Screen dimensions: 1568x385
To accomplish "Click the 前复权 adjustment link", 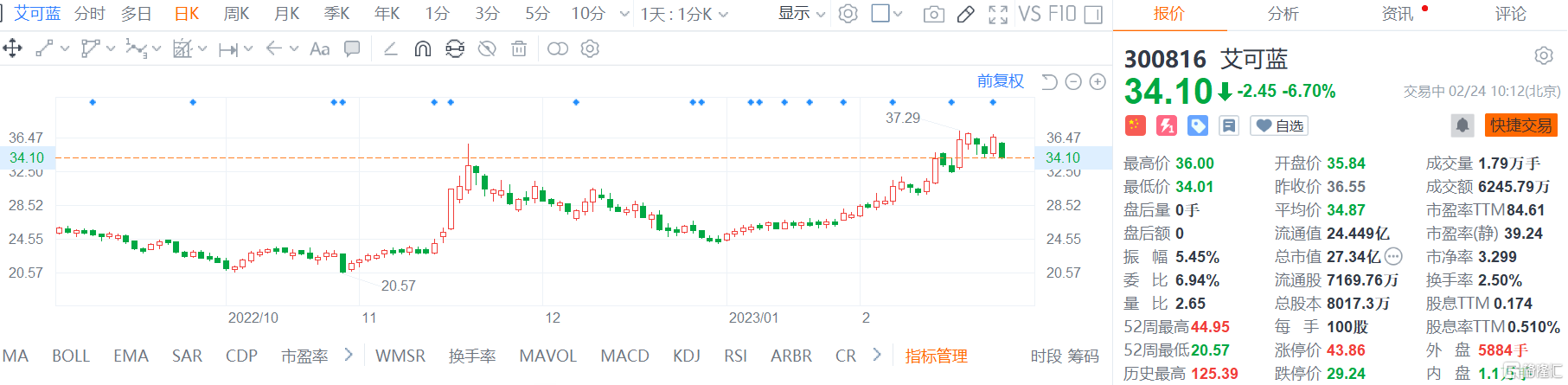I will [1001, 81].
